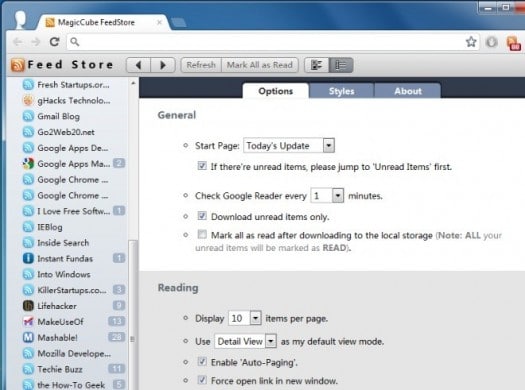Open the Gmail Blog feed icon
525x390 pixels.
point(28,116)
